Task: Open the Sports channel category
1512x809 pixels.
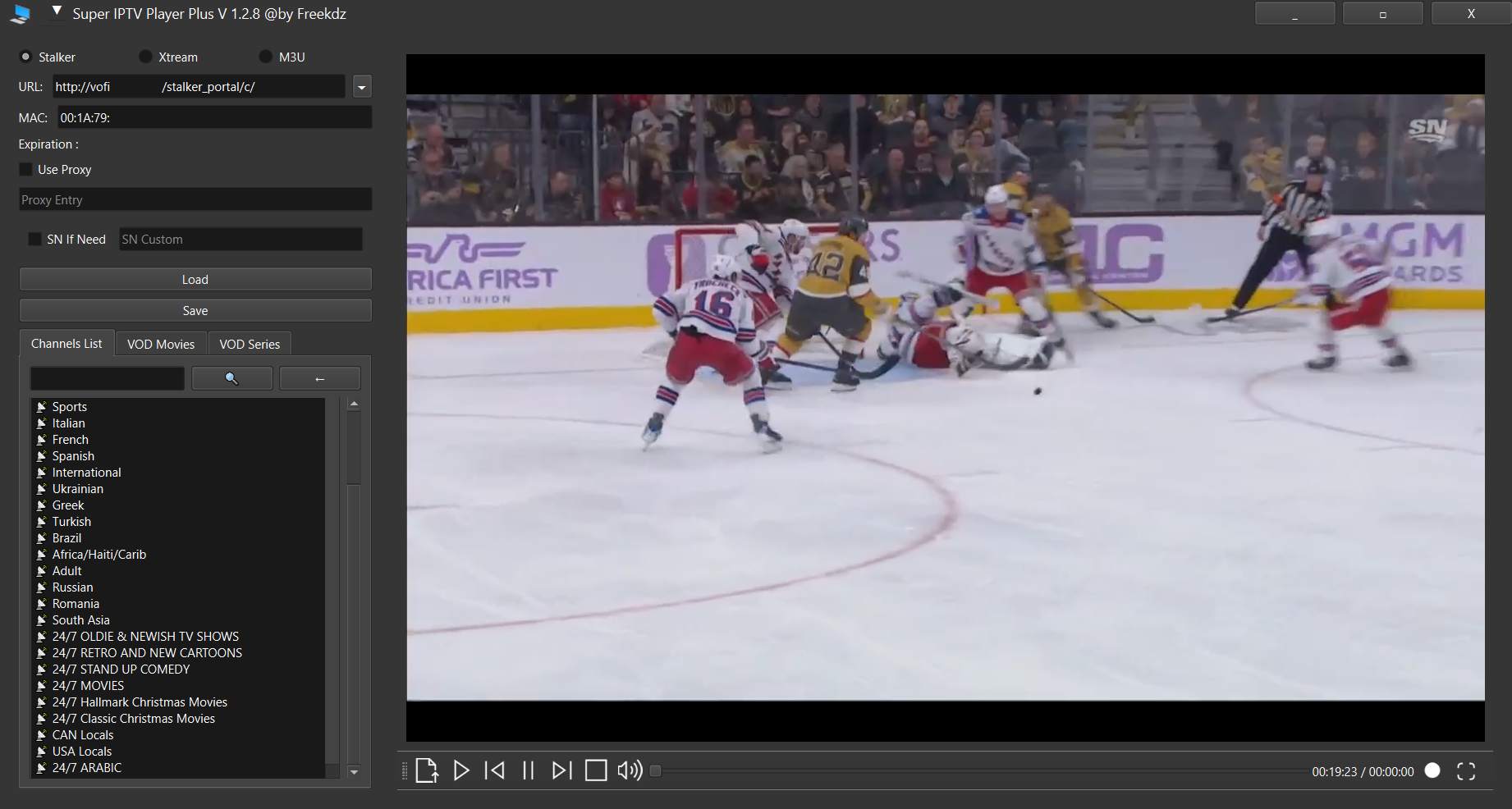Action: [x=70, y=407]
